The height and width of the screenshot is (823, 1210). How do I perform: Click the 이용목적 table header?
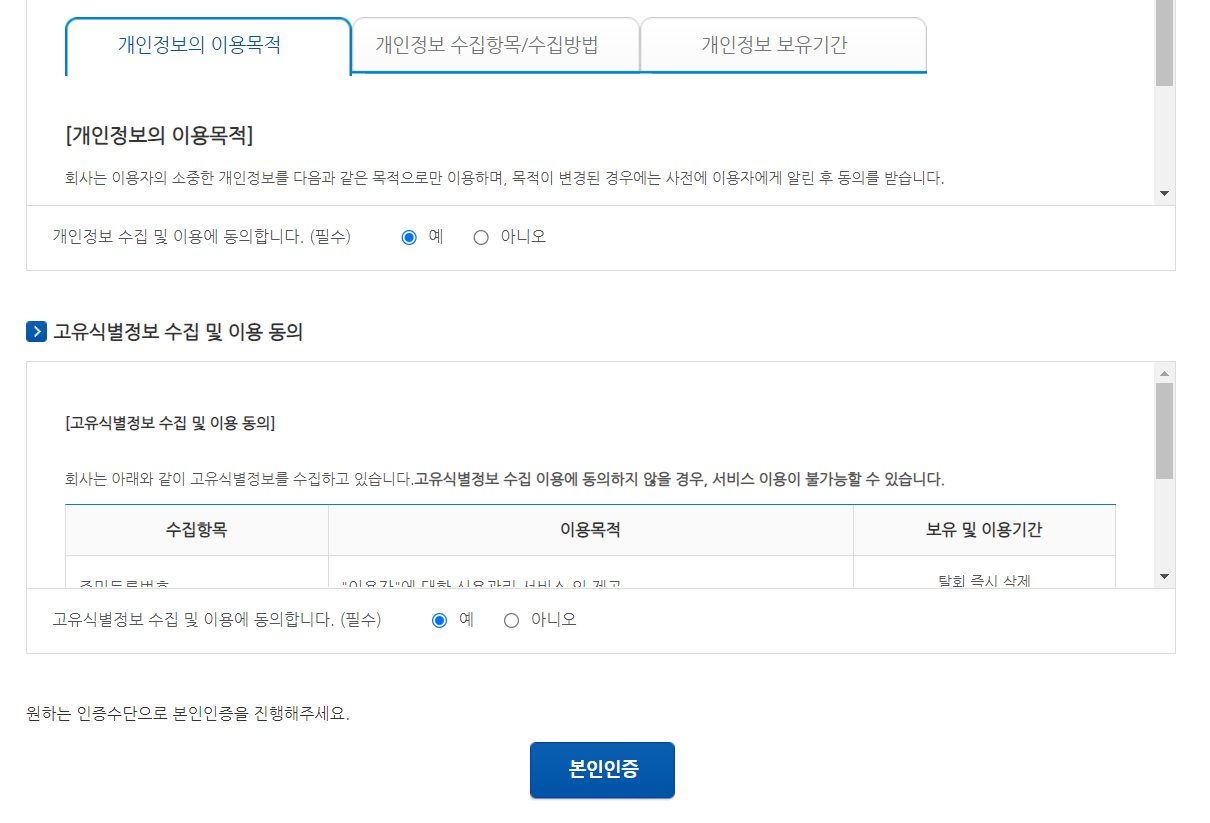coord(590,530)
